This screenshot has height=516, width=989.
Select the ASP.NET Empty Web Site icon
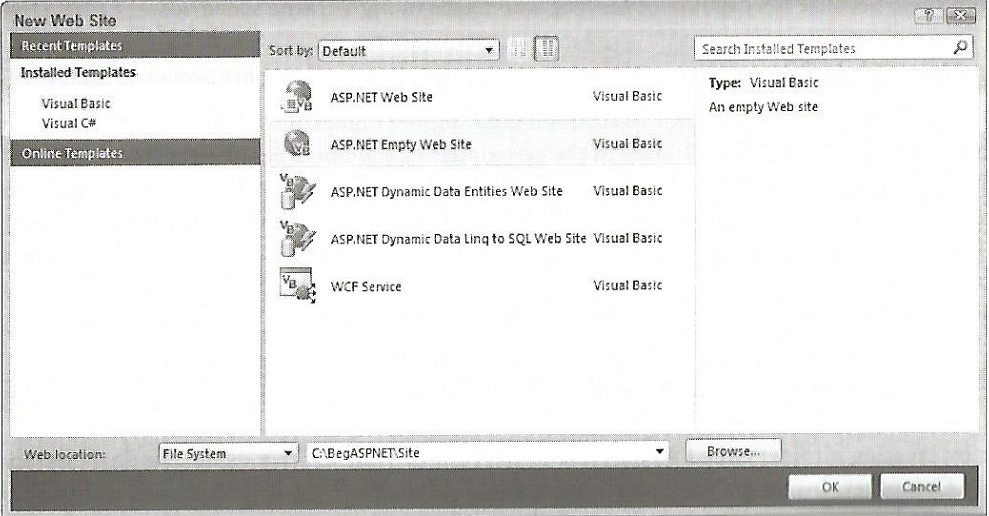pyautogui.click(x=296, y=143)
